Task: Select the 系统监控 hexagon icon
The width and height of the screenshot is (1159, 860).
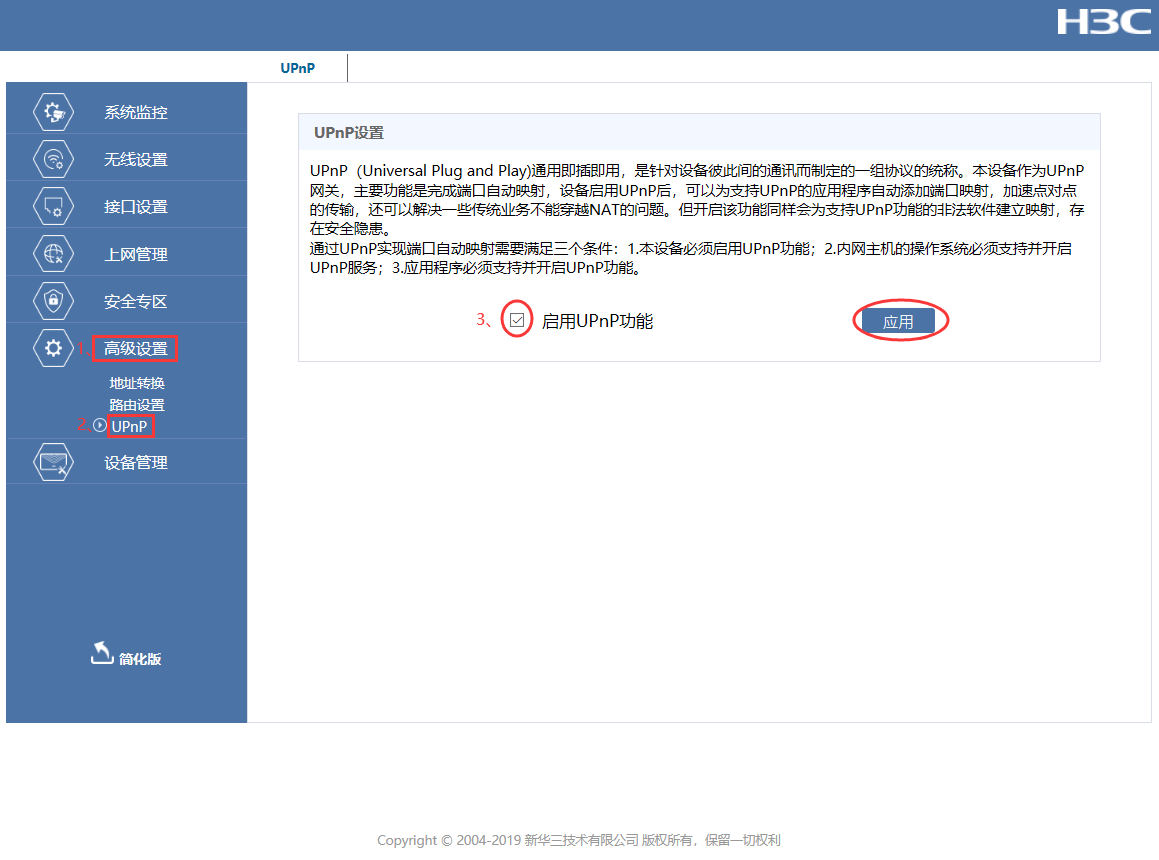Action: [53, 112]
